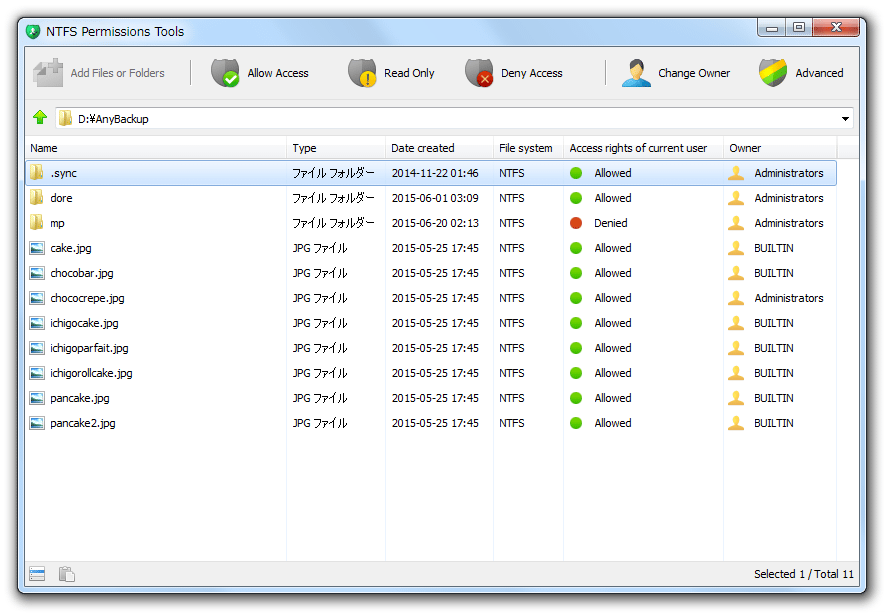This screenshot has width=888, height=616.
Task: Click date 2014-11-22 01:46
Action: pos(435,173)
